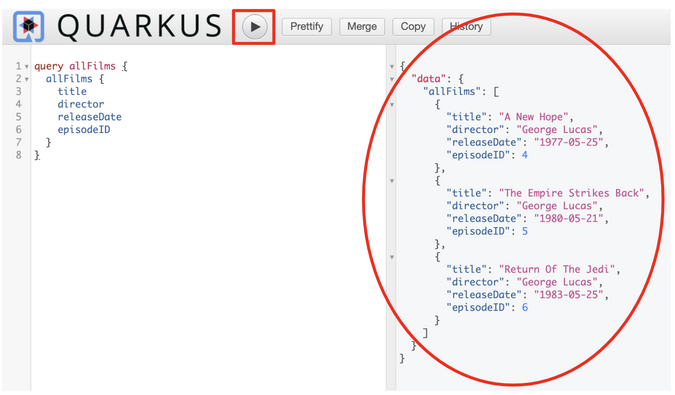Click the "1983-05-25" release date value

[x=569, y=295]
